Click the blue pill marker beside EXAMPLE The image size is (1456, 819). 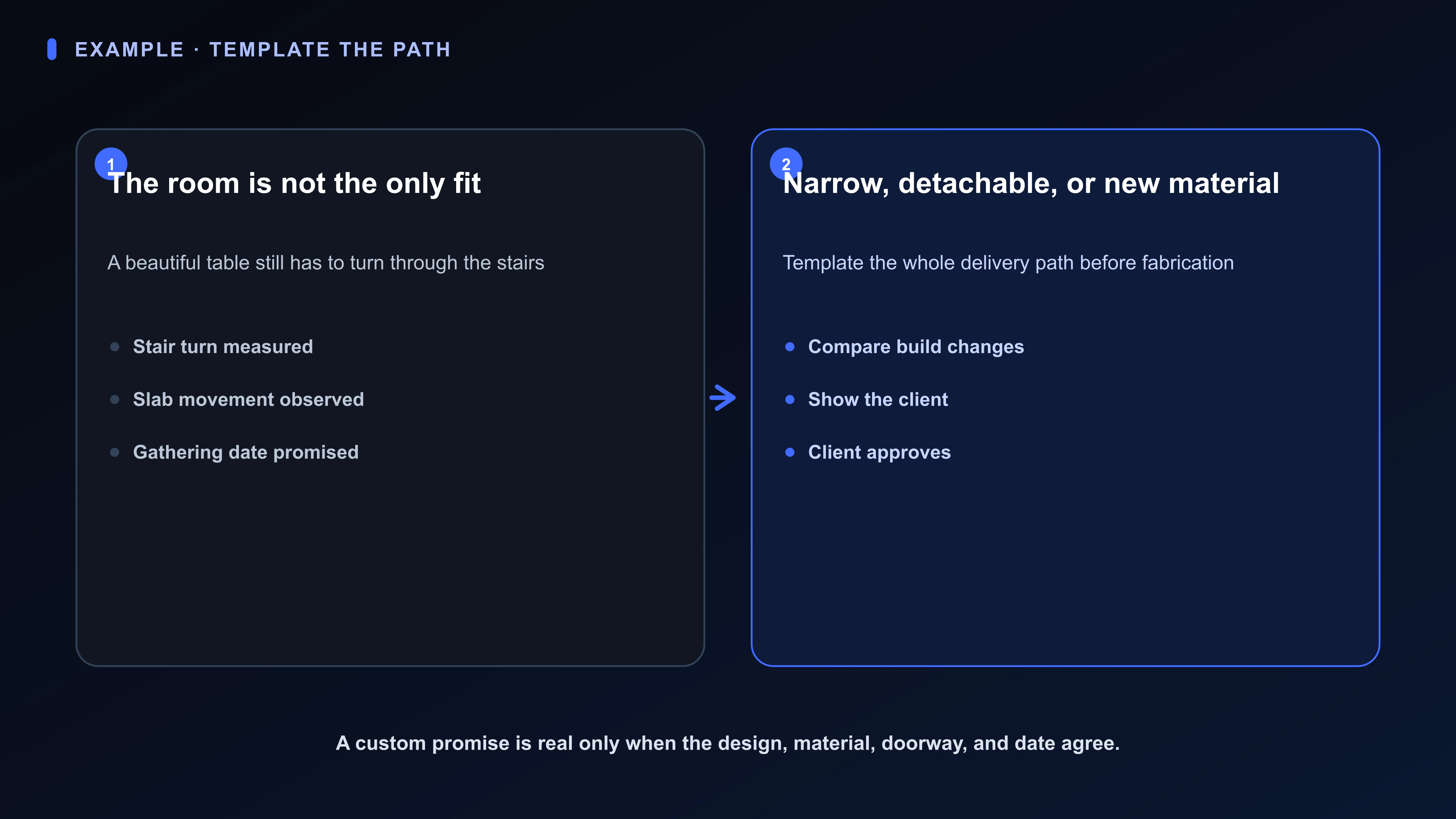tap(52, 49)
